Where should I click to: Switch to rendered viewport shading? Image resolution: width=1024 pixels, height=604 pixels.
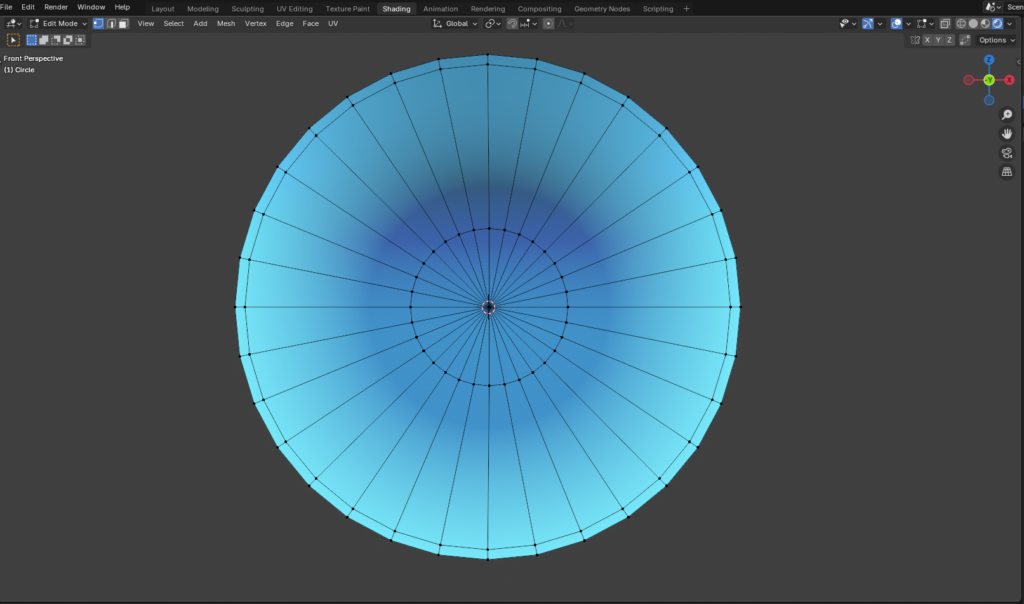(997, 24)
